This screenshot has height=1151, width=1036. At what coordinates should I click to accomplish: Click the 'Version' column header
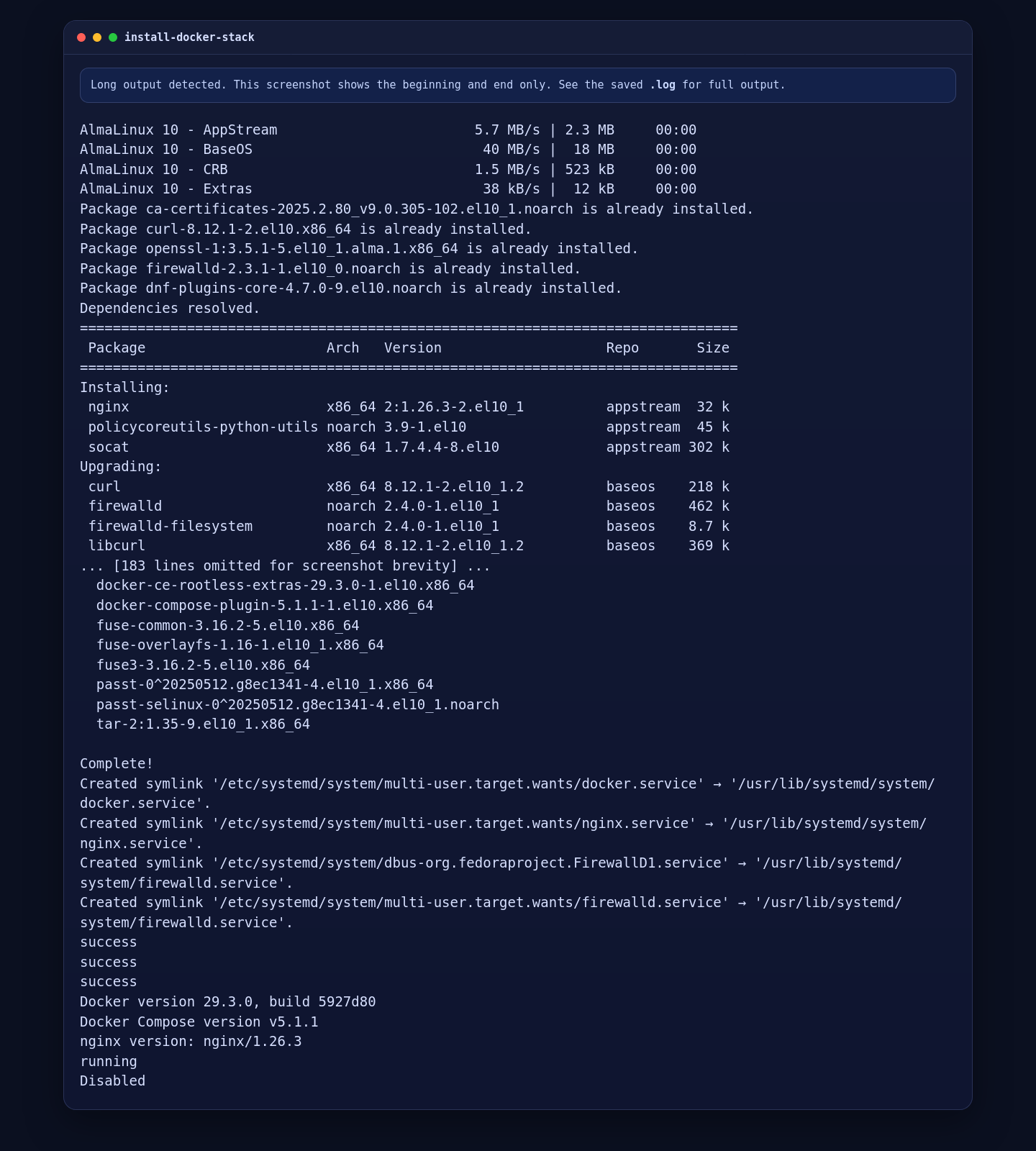click(x=413, y=348)
